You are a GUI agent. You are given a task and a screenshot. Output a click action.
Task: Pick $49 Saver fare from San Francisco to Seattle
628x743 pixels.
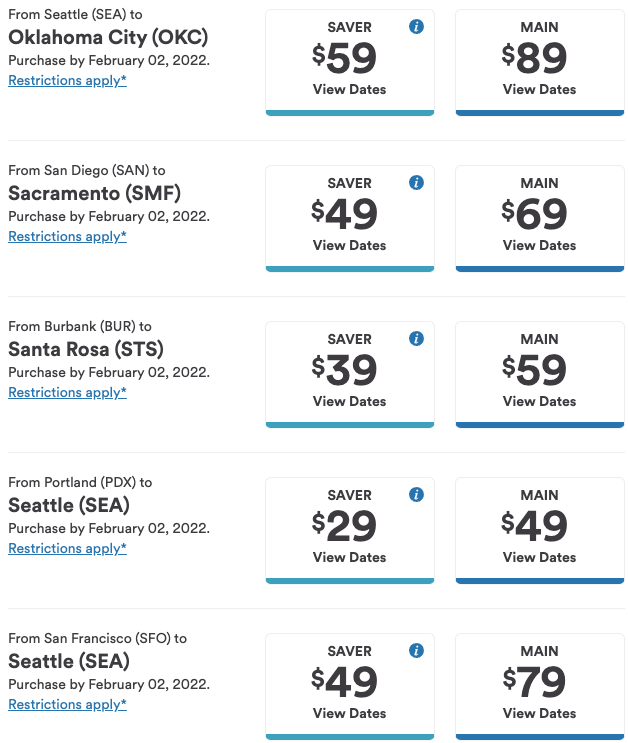(x=350, y=686)
